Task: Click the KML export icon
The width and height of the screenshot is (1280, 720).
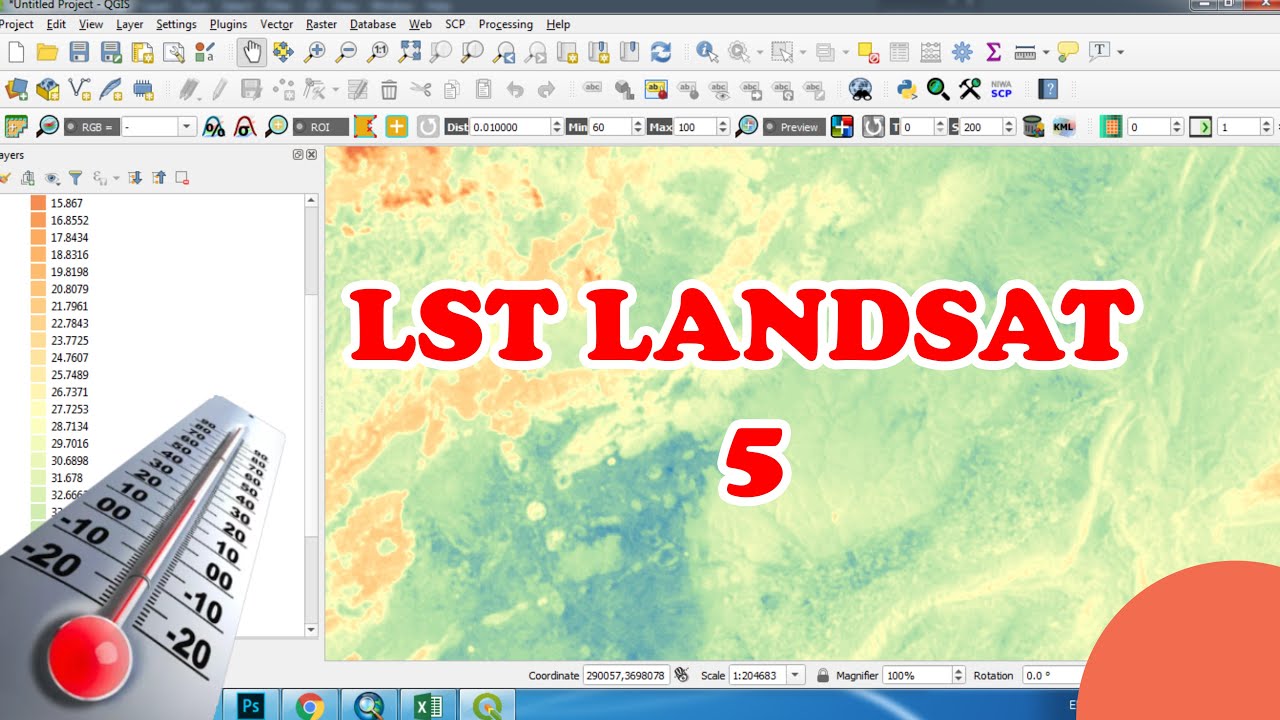Action: click(x=1065, y=127)
